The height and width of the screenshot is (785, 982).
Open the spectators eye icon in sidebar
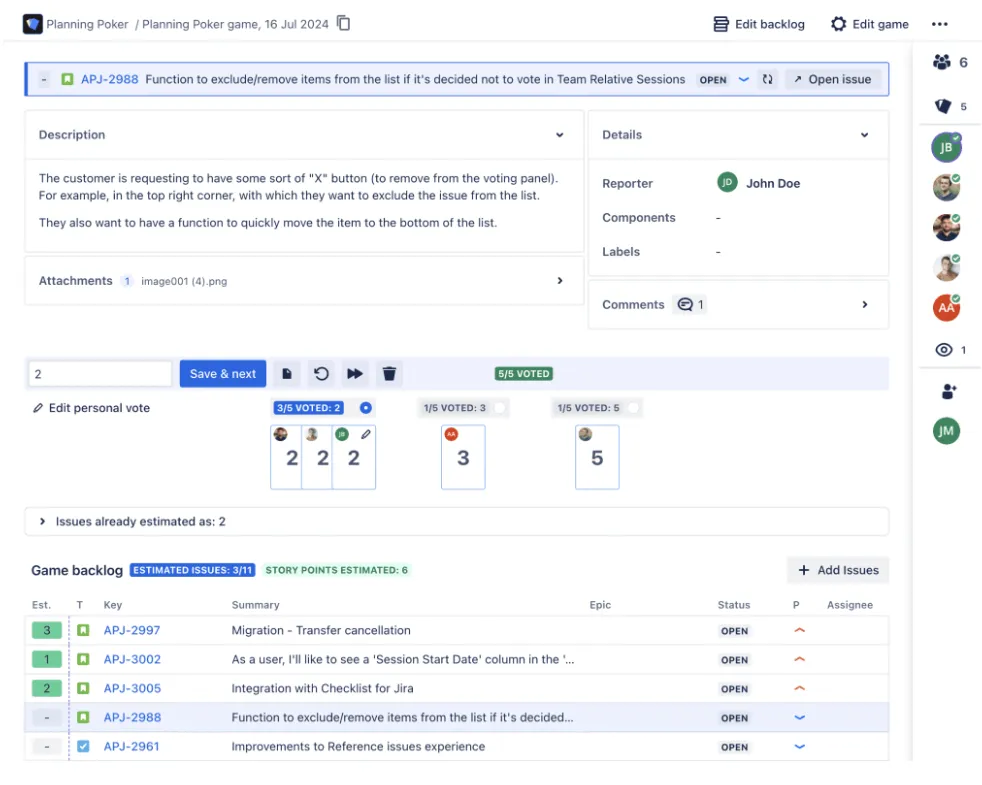click(944, 350)
